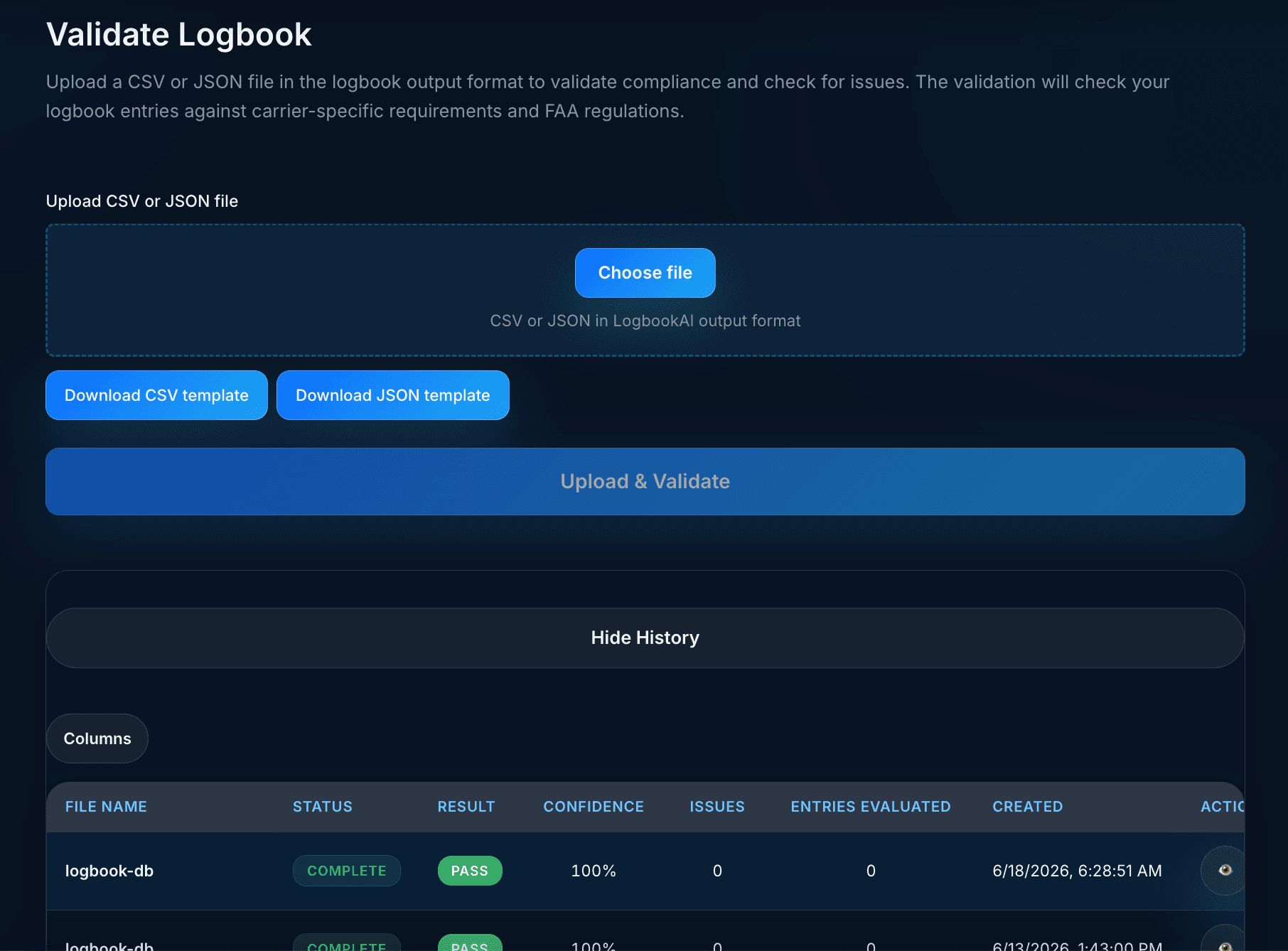
Task: Click Upload & Validate
Action: coord(645,481)
